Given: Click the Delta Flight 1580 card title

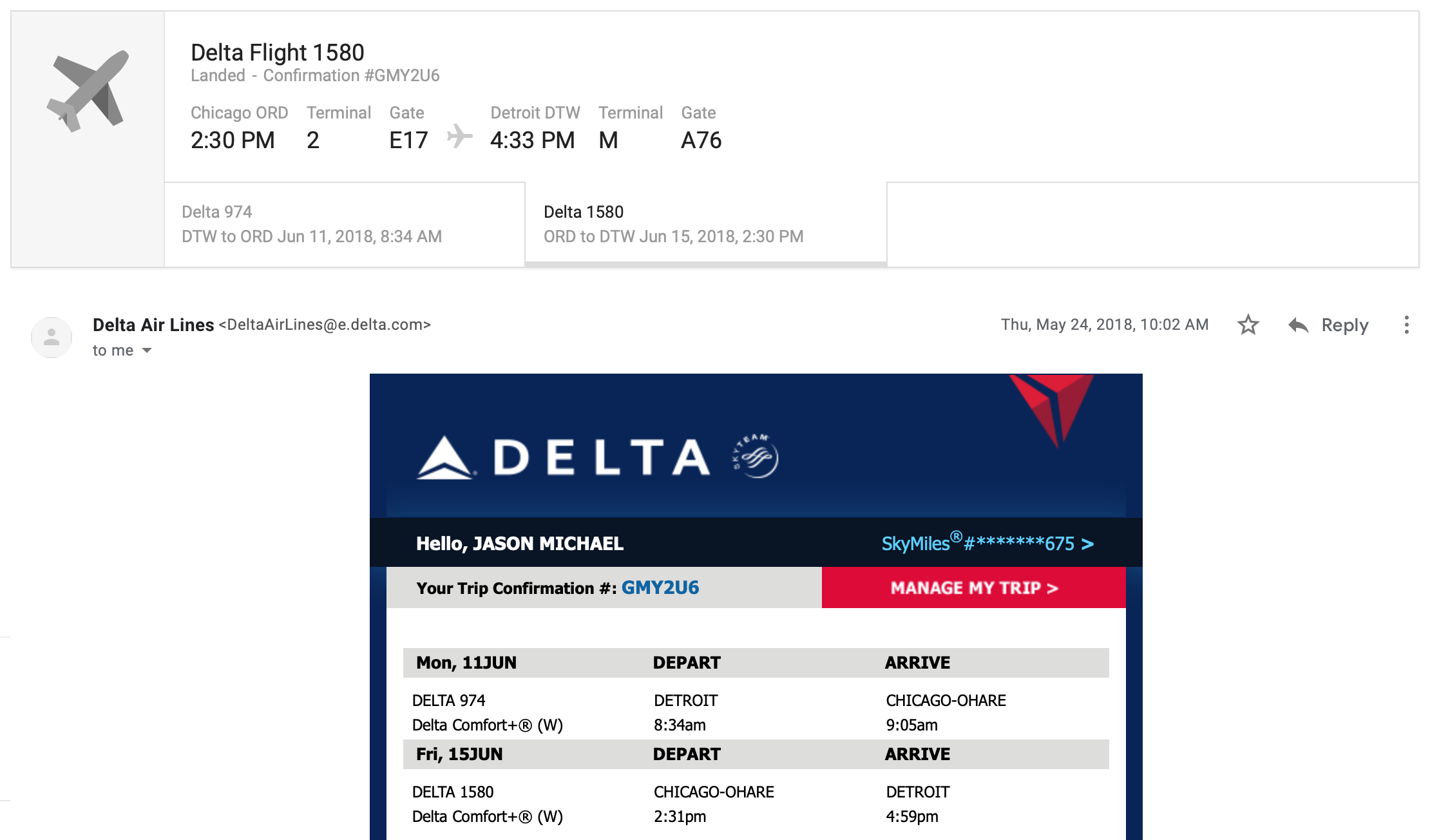Looking at the screenshot, I should tap(278, 52).
